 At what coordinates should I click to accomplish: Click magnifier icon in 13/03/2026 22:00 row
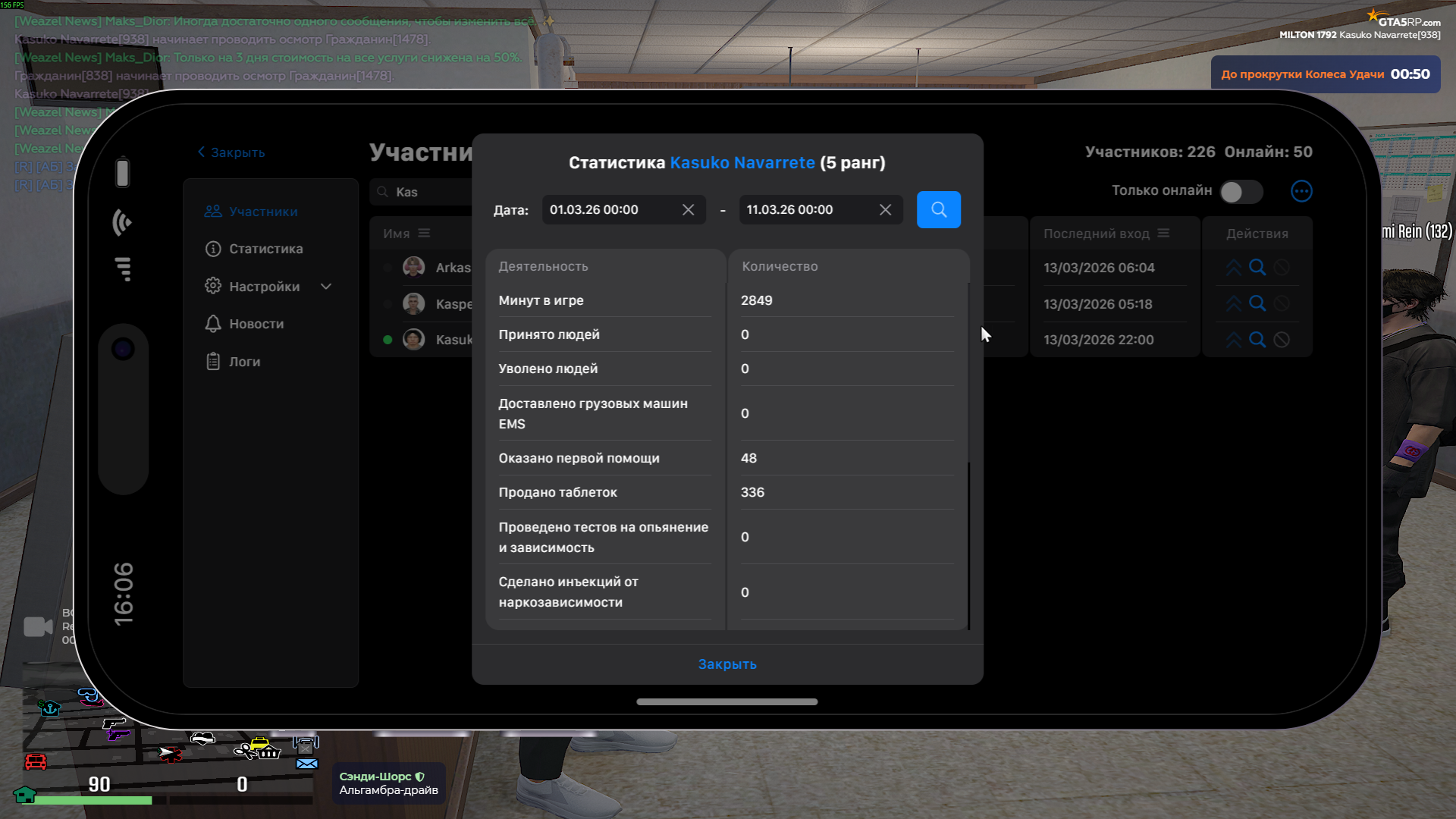click(1257, 340)
